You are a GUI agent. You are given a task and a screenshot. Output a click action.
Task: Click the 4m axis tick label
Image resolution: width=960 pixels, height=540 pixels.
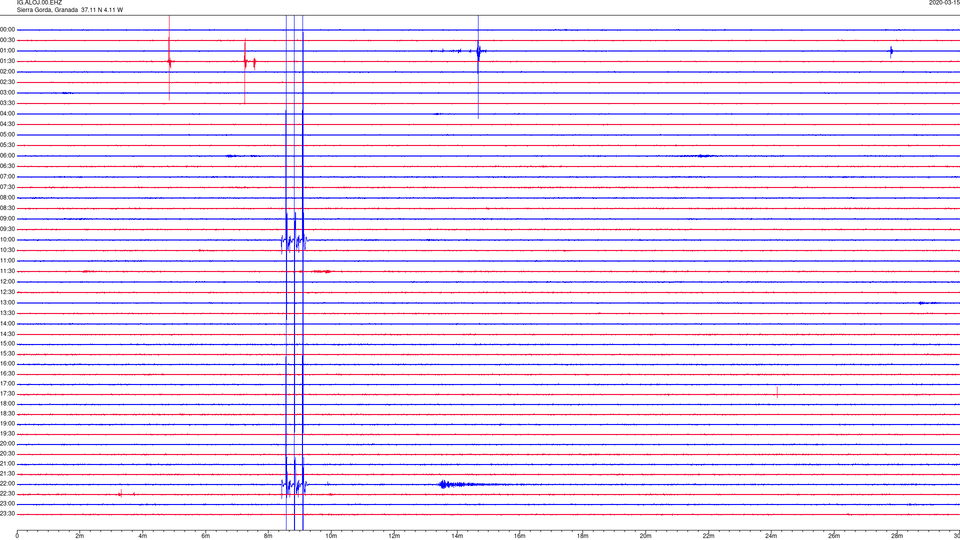point(143,536)
